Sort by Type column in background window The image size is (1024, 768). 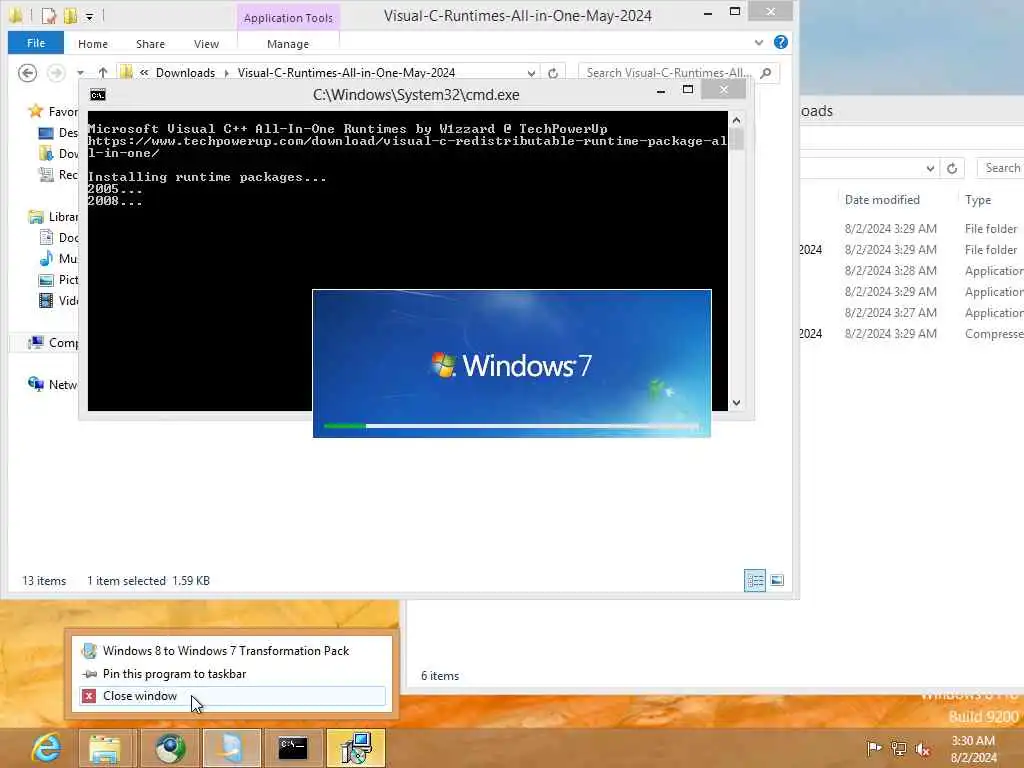coord(978,200)
